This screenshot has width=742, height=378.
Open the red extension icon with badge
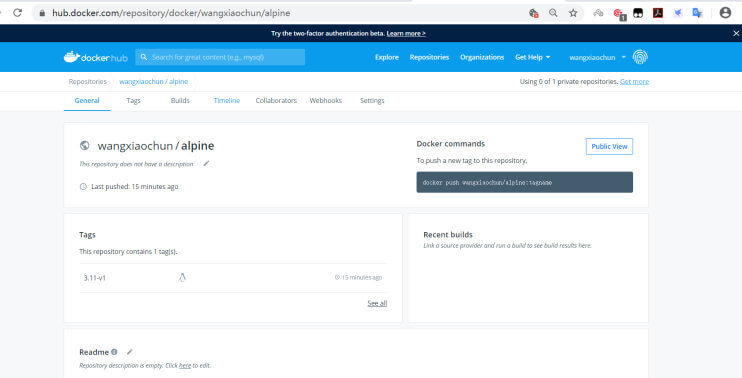[619, 14]
